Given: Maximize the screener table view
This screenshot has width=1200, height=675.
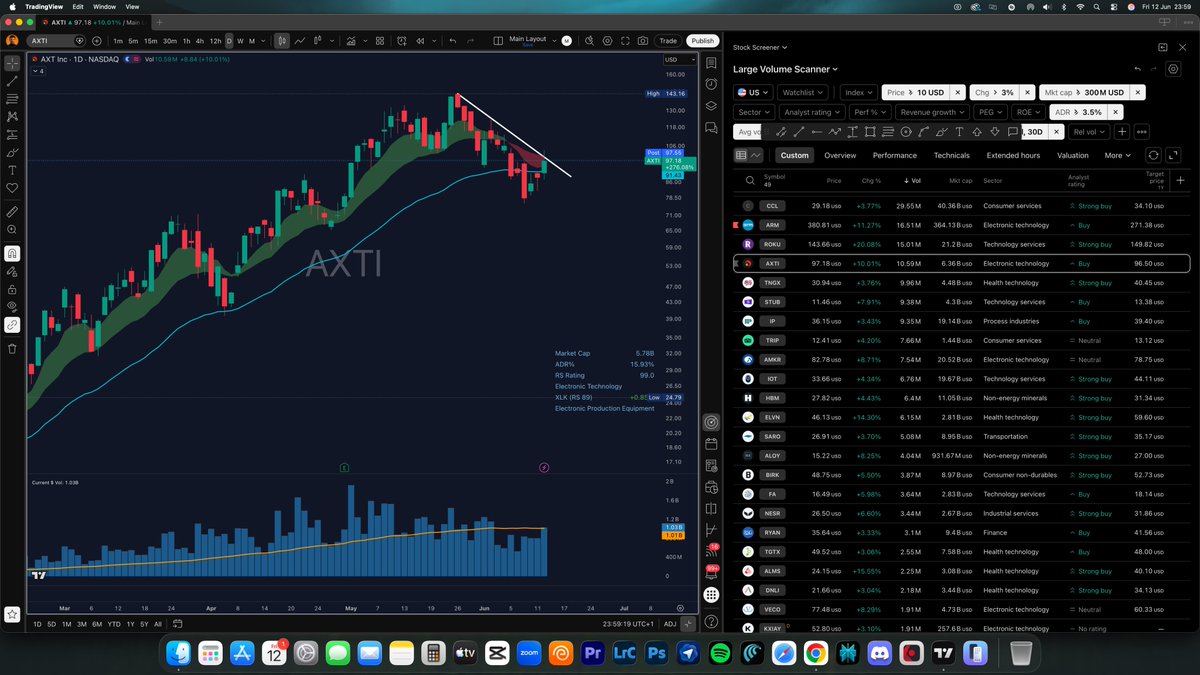Looking at the screenshot, I should 1173,155.
